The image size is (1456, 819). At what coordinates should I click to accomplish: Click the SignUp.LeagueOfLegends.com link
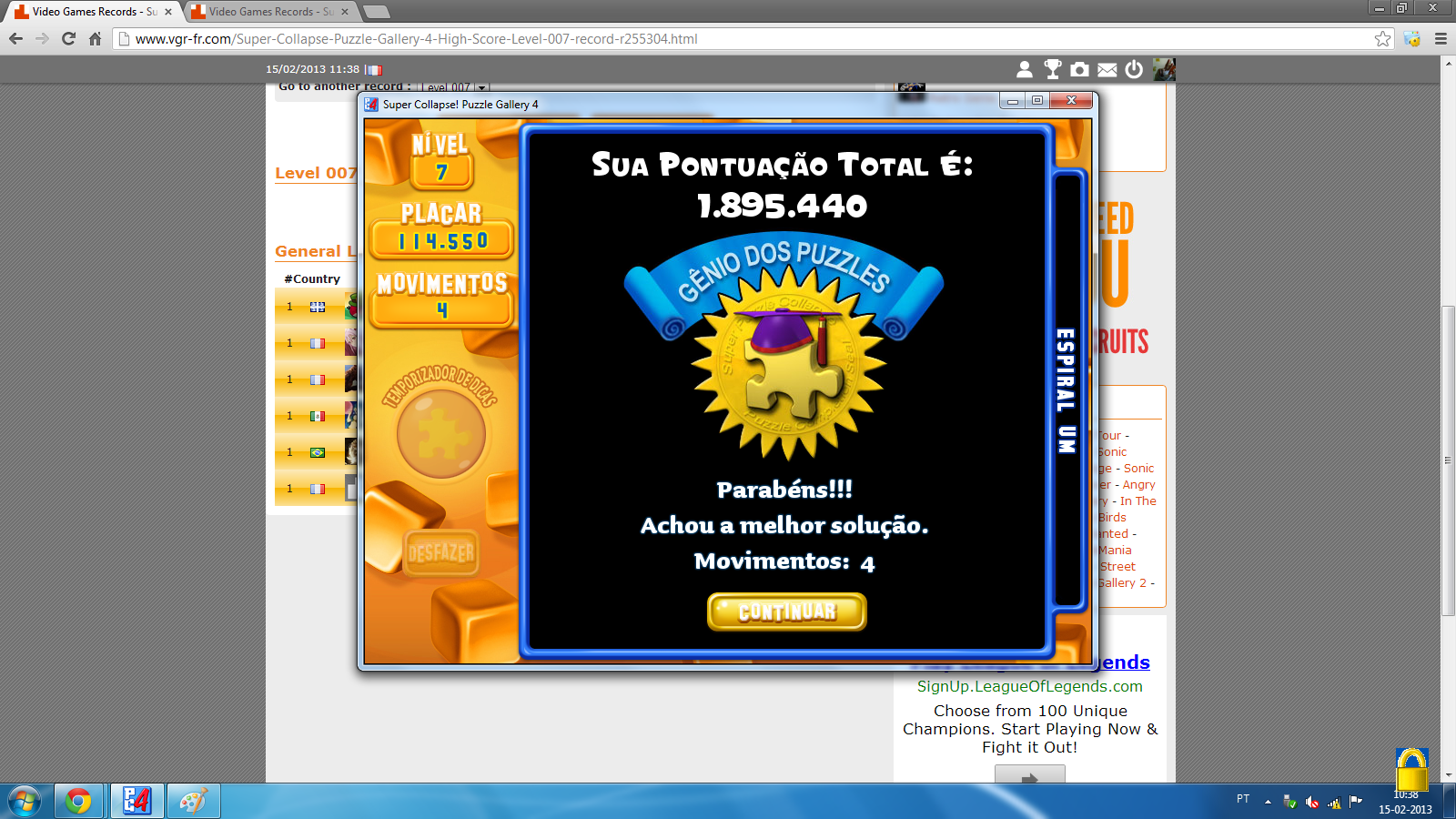click(1029, 686)
